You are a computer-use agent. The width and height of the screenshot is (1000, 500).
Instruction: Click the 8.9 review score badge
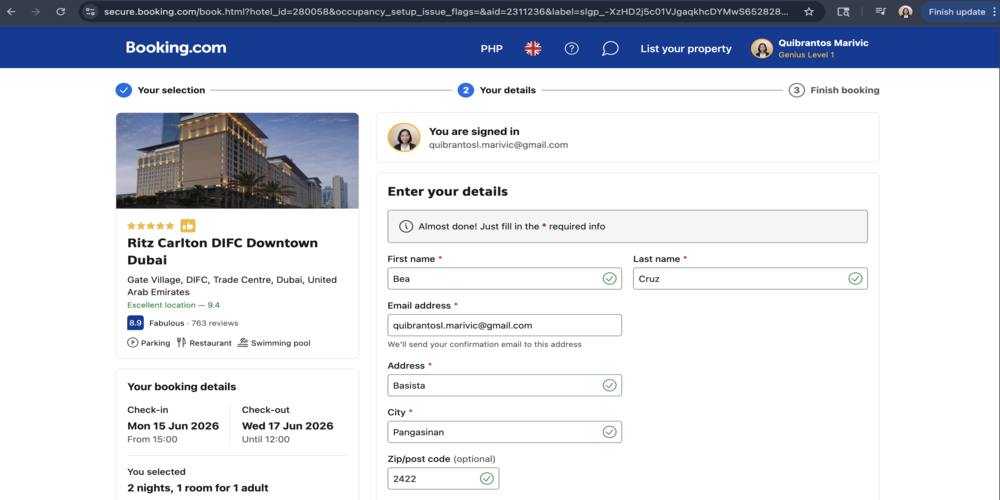click(135, 323)
